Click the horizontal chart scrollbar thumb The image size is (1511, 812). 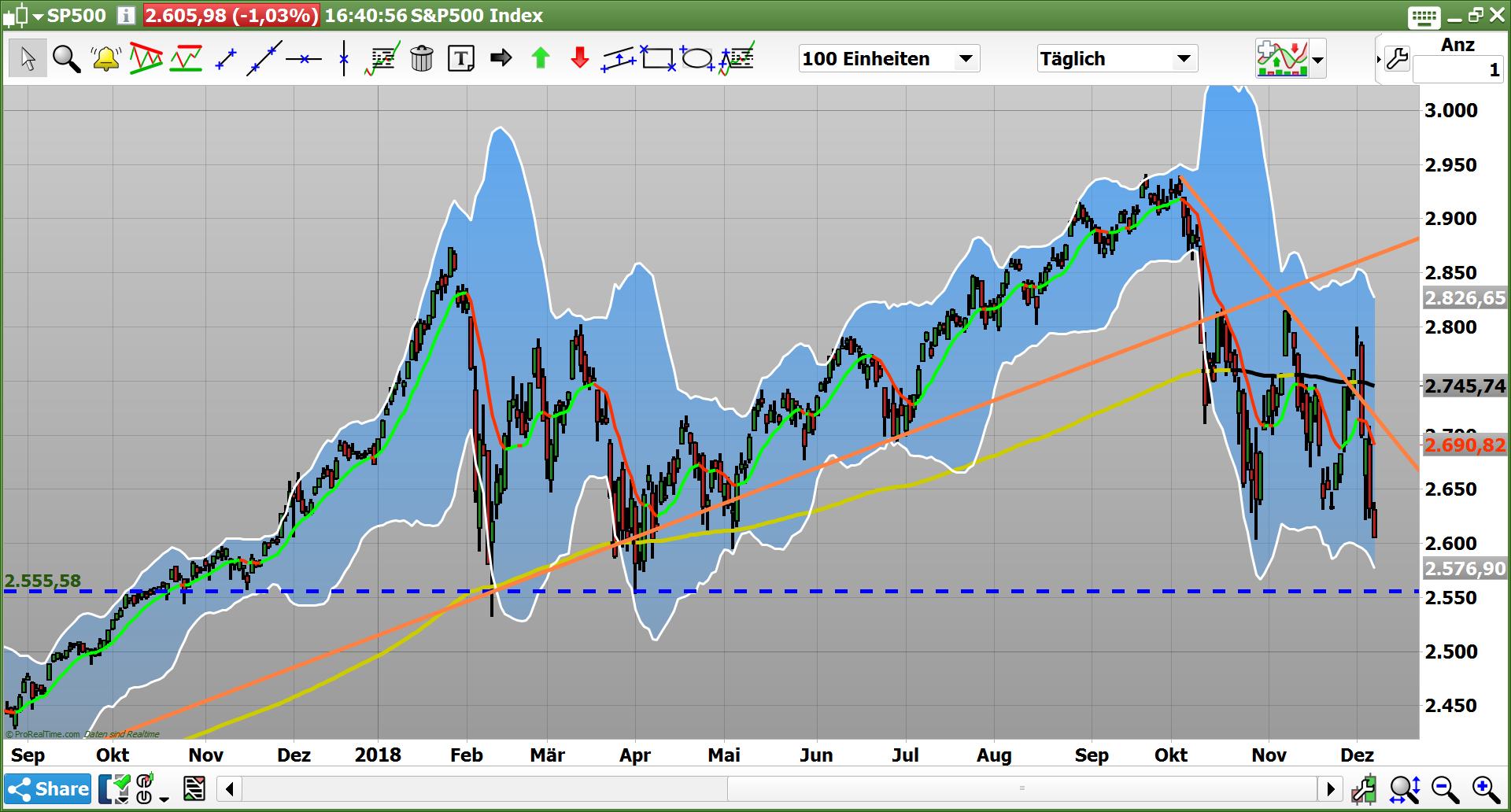pyautogui.click(x=1021, y=788)
